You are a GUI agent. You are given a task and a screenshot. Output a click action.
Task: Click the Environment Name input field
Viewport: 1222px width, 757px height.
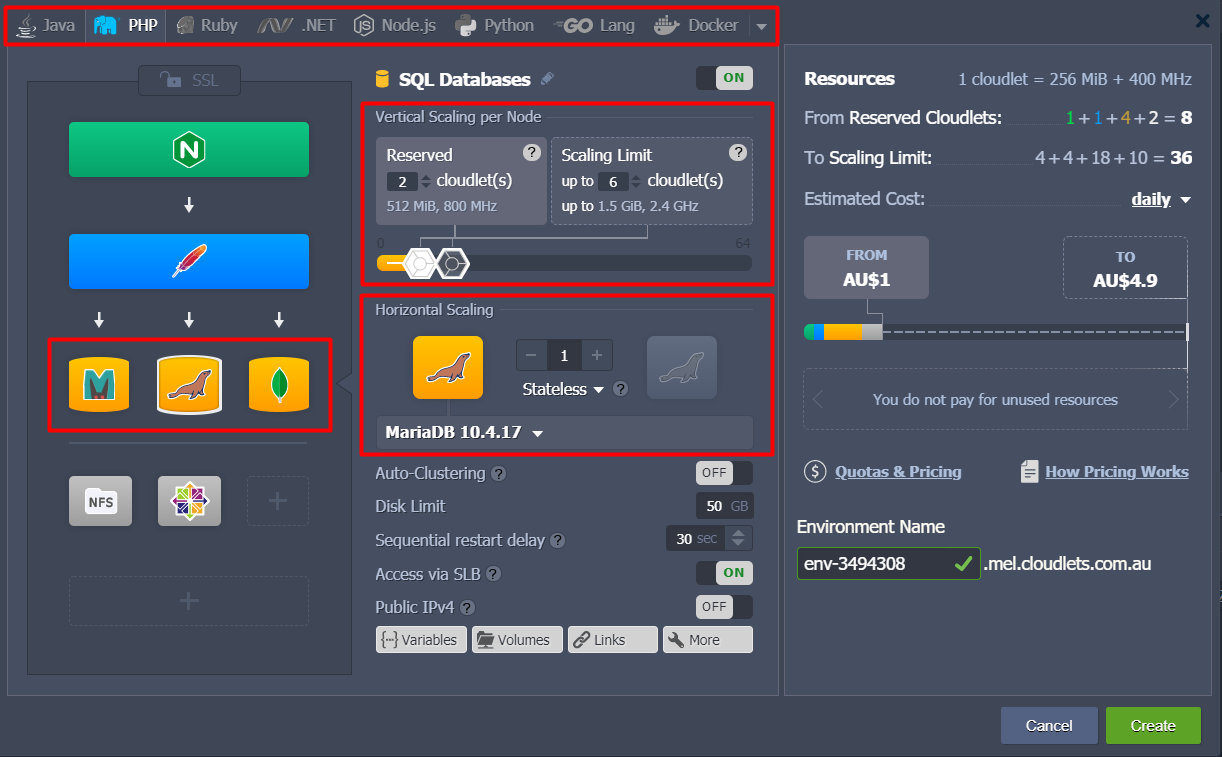pos(888,563)
